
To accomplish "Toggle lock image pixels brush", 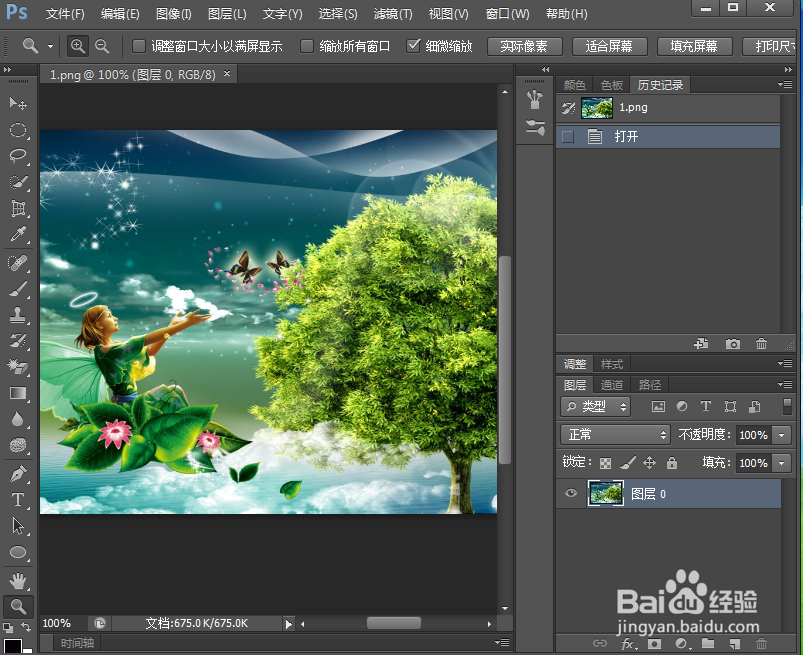I will (x=628, y=463).
